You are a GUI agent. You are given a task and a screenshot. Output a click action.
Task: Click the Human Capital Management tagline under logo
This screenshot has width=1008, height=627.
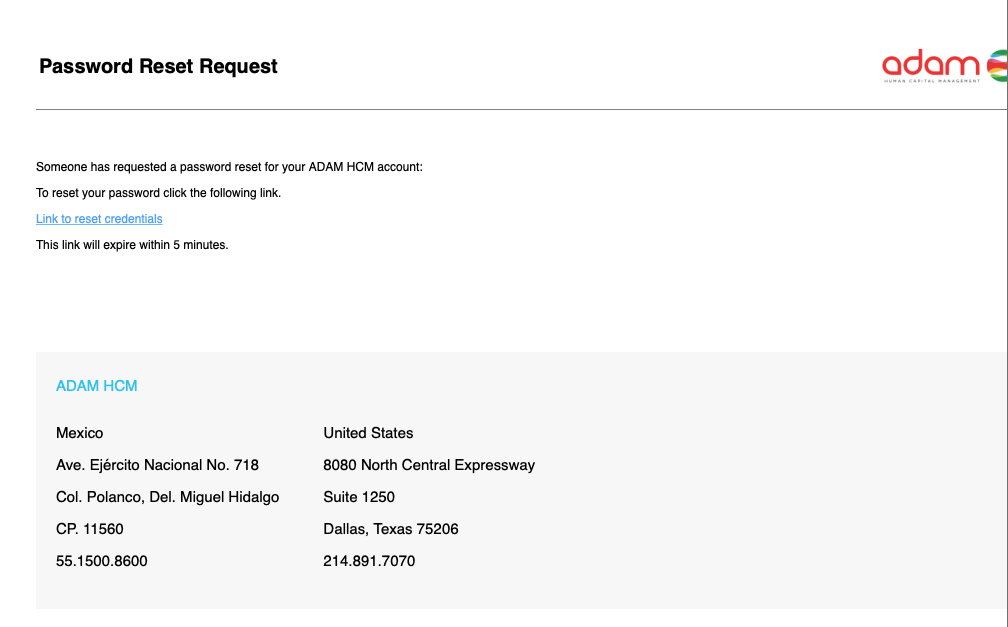932,81
